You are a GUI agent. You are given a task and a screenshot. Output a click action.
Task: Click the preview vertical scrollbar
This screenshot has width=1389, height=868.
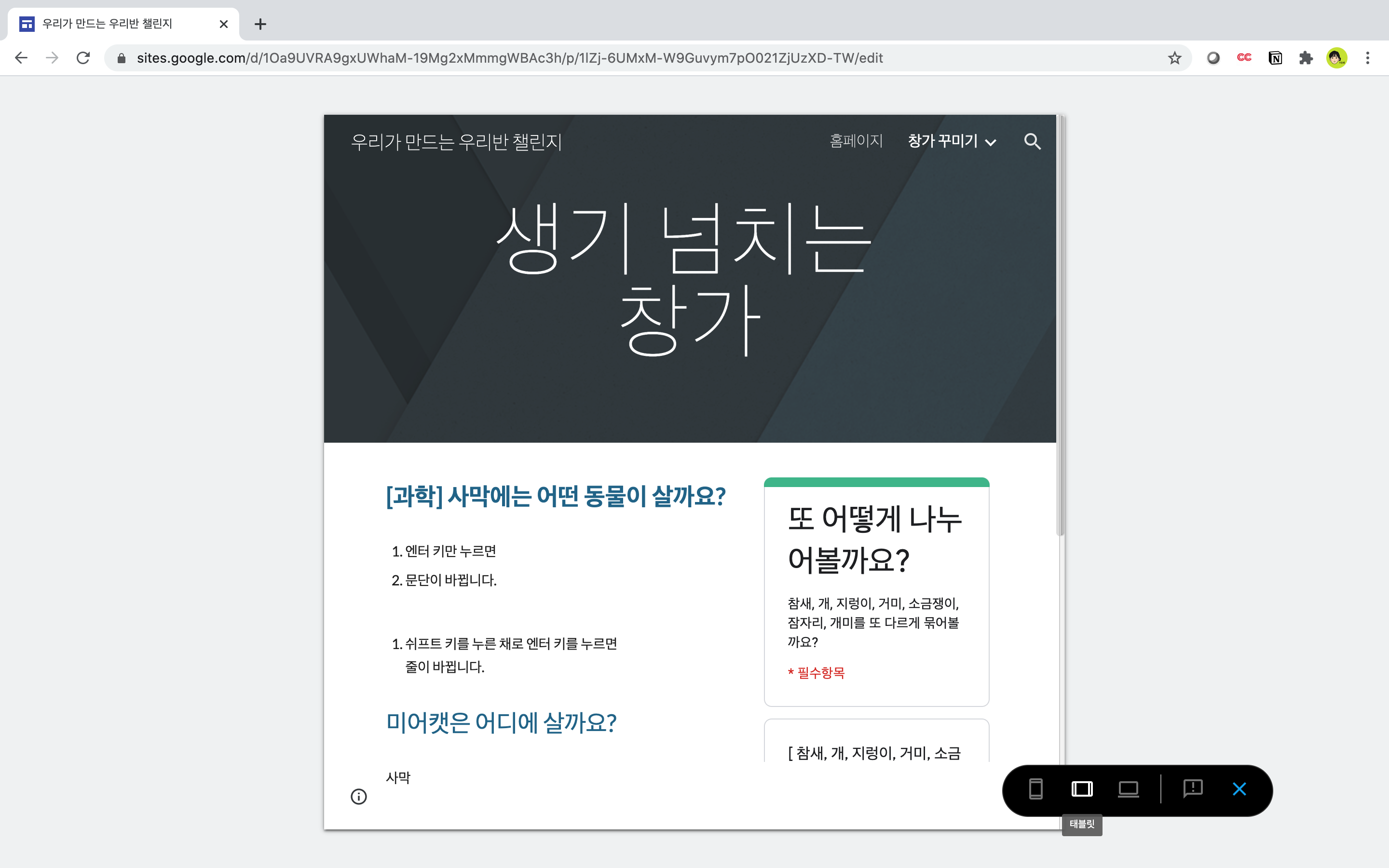point(1061,325)
